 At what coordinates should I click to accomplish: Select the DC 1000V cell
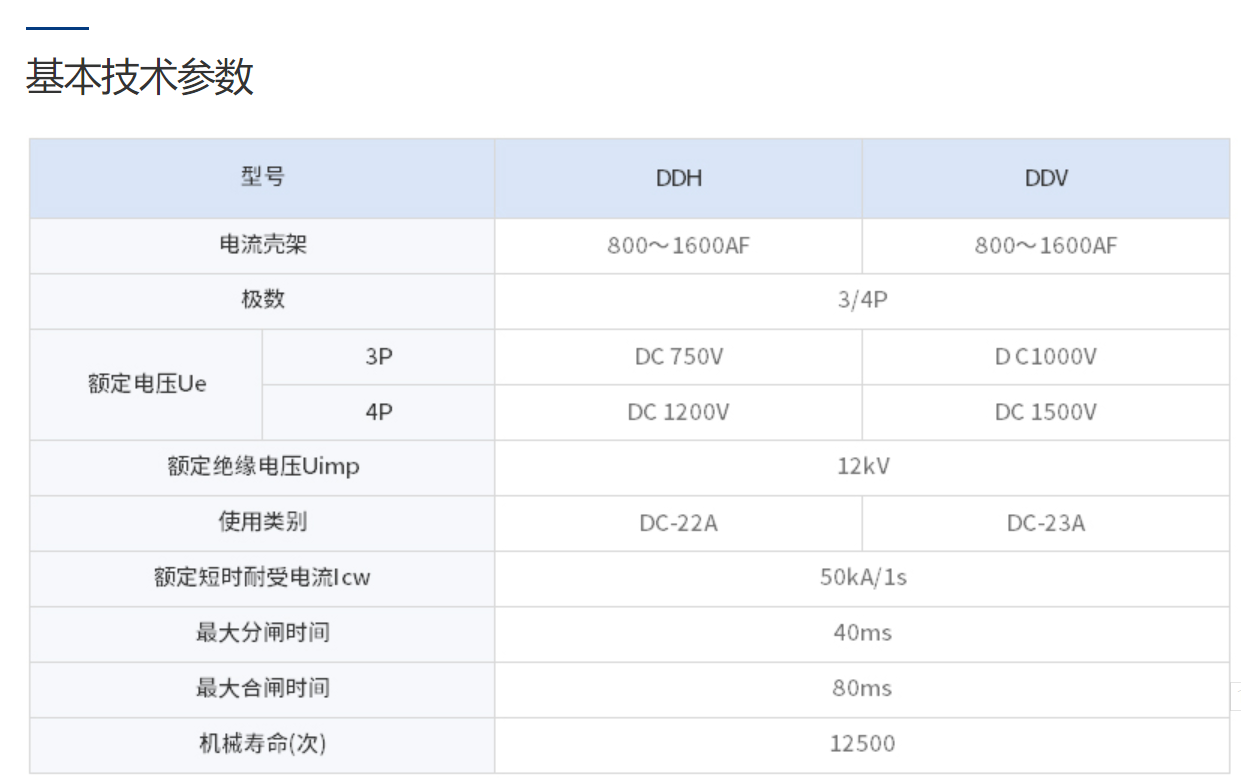pyautogui.click(x=1045, y=357)
